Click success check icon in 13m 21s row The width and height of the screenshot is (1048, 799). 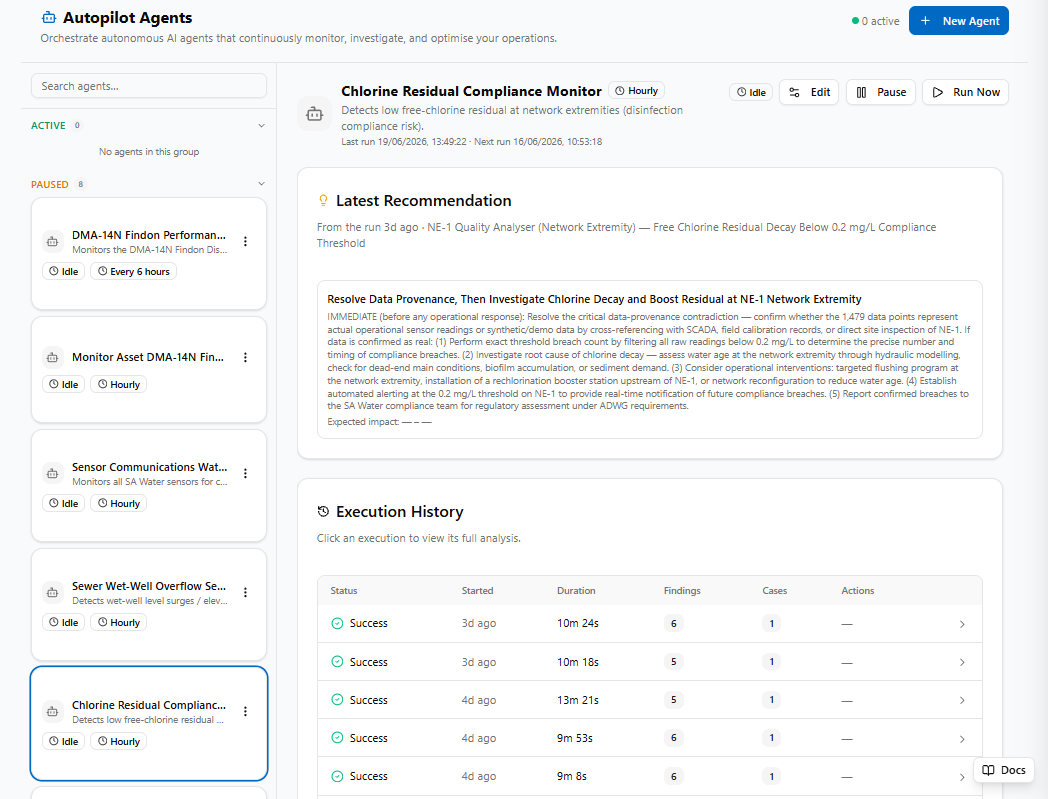[x=338, y=700]
